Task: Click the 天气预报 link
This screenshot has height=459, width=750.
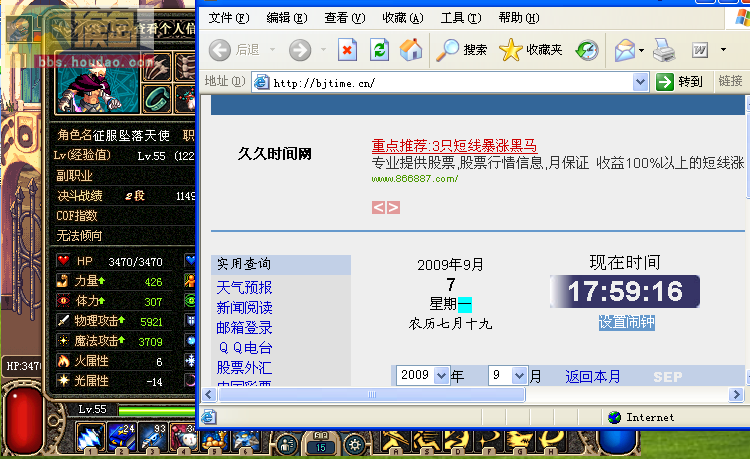Action: pyautogui.click(x=244, y=287)
